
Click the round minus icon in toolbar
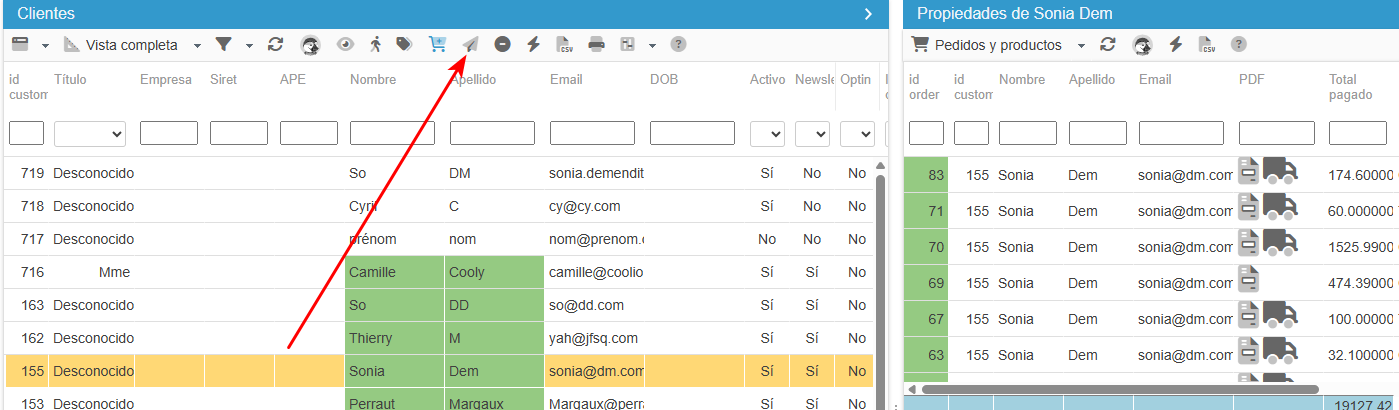503,45
